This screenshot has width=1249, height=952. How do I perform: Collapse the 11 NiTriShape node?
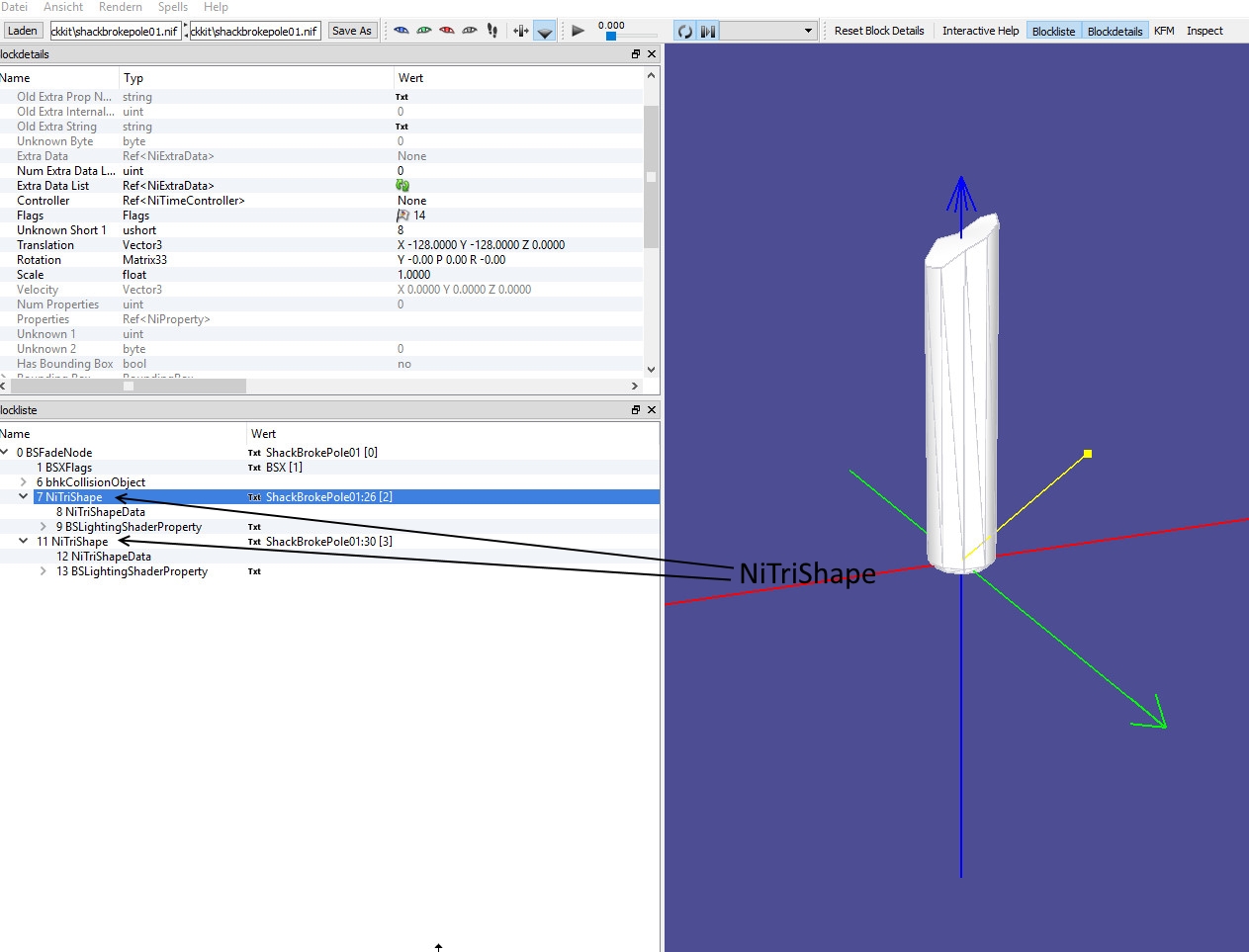click(x=24, y=542)
